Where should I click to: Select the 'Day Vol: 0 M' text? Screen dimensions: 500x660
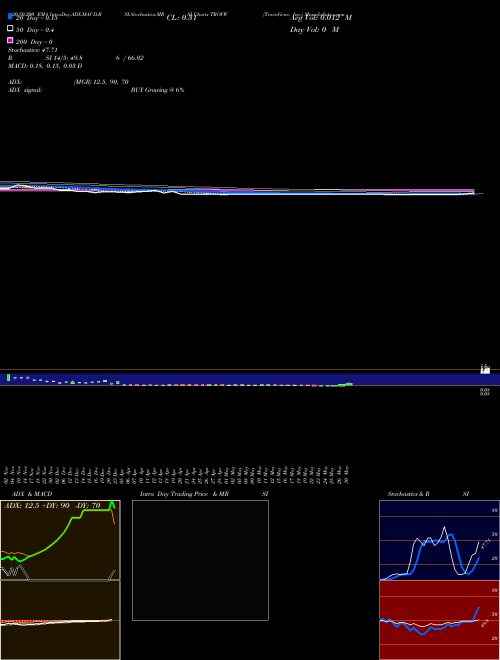click(314, 30)
